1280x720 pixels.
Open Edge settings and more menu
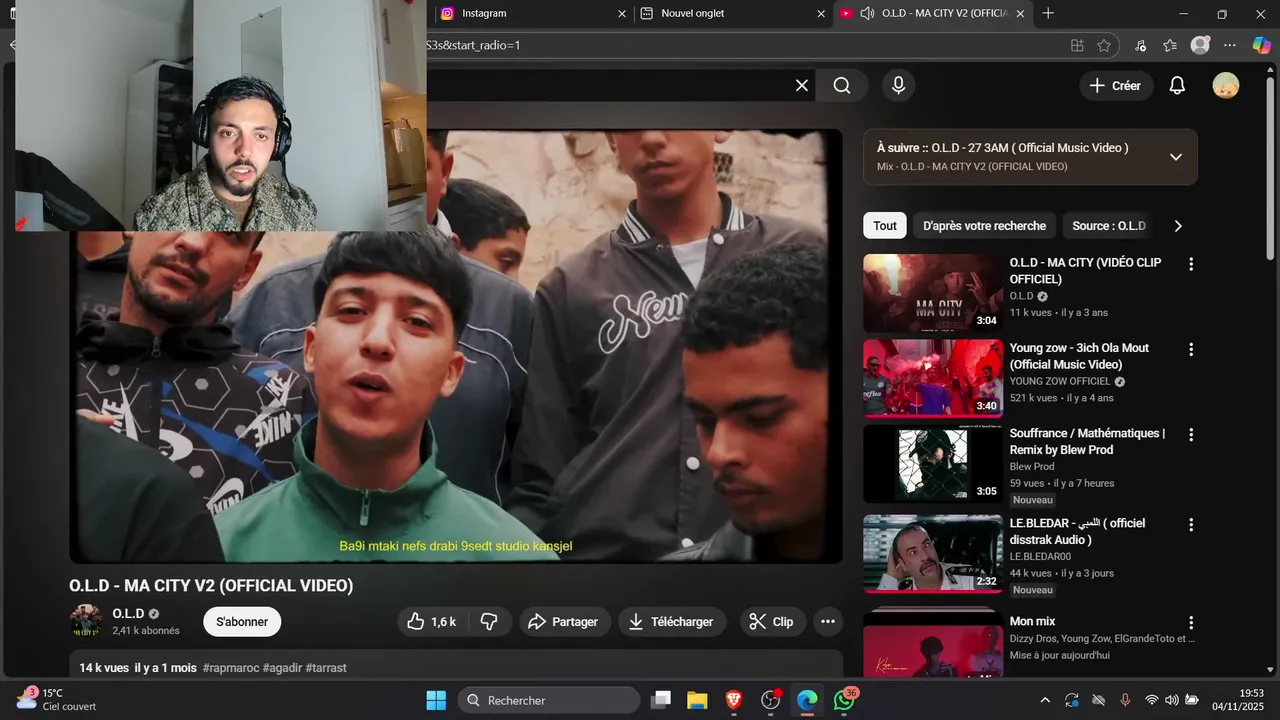[x=1230, y=45]
